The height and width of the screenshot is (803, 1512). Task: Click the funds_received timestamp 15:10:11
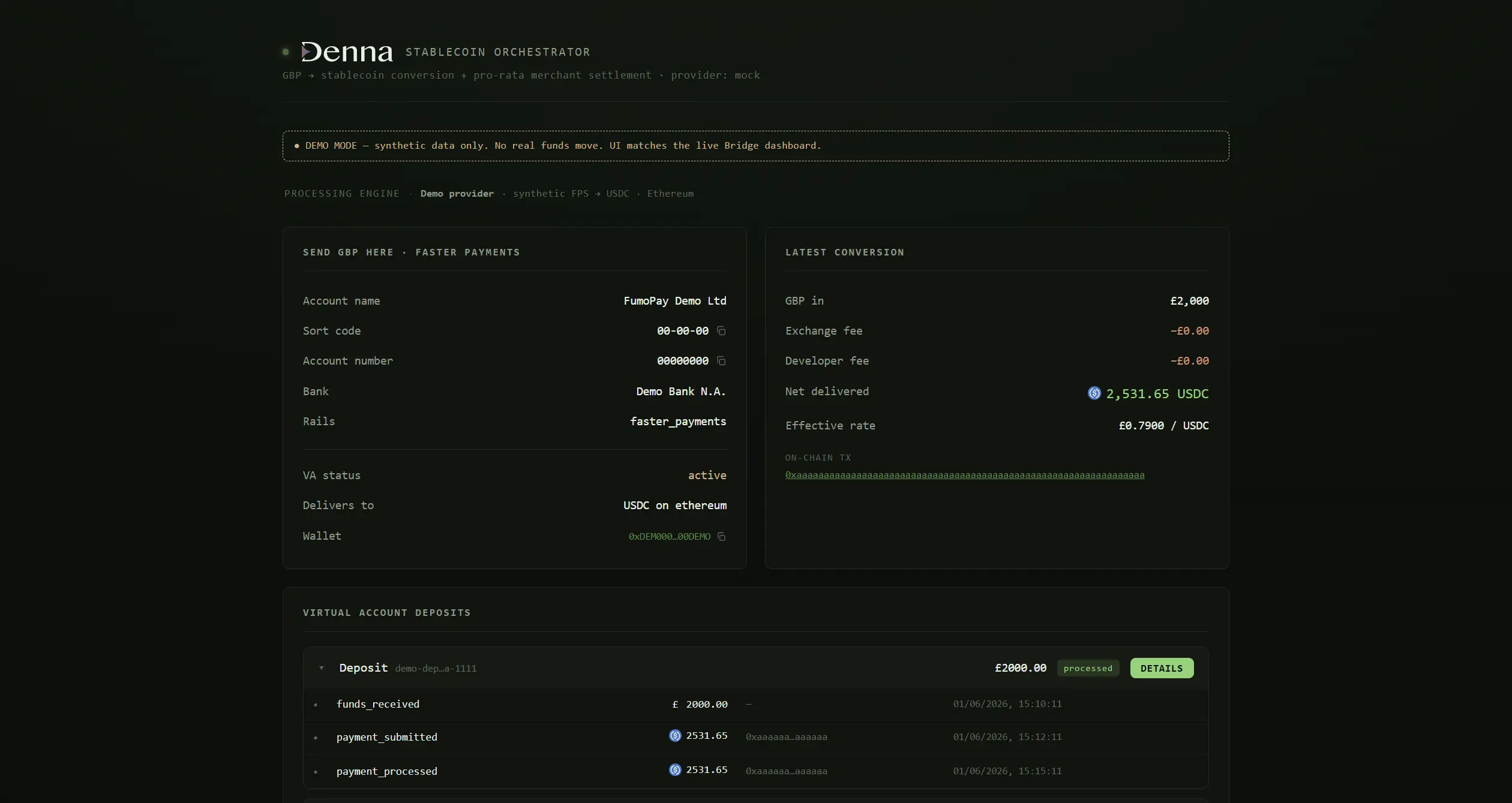coord(1007,704)
